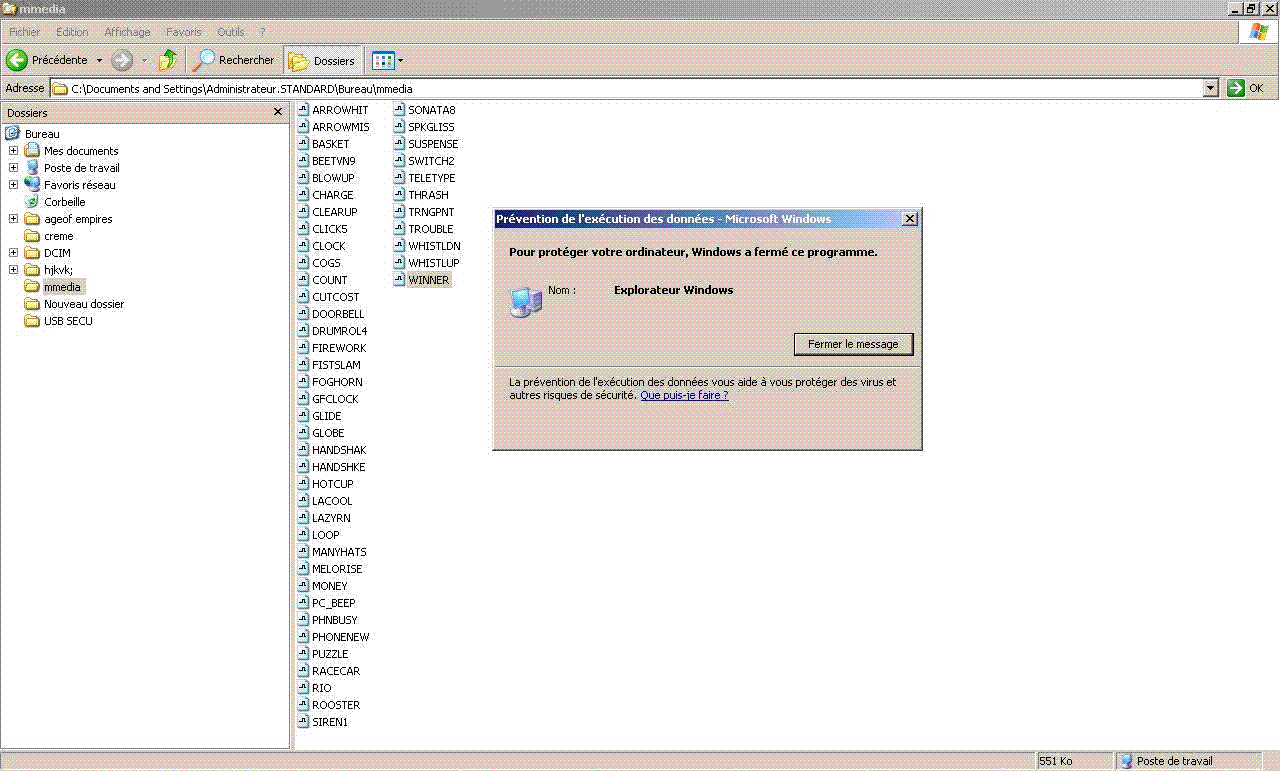Select the Corbeille recycle bin icon

32,202
